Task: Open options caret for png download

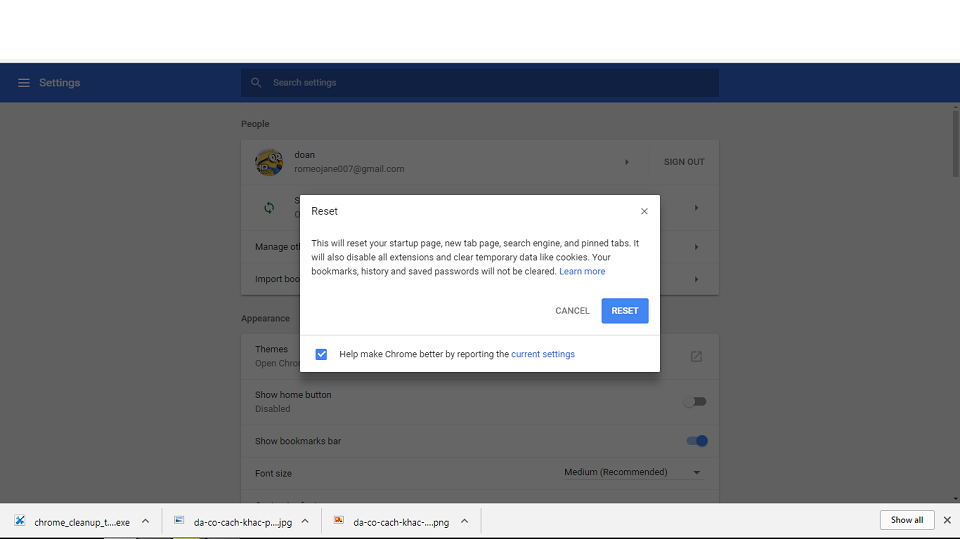Action: pos(465,521)
